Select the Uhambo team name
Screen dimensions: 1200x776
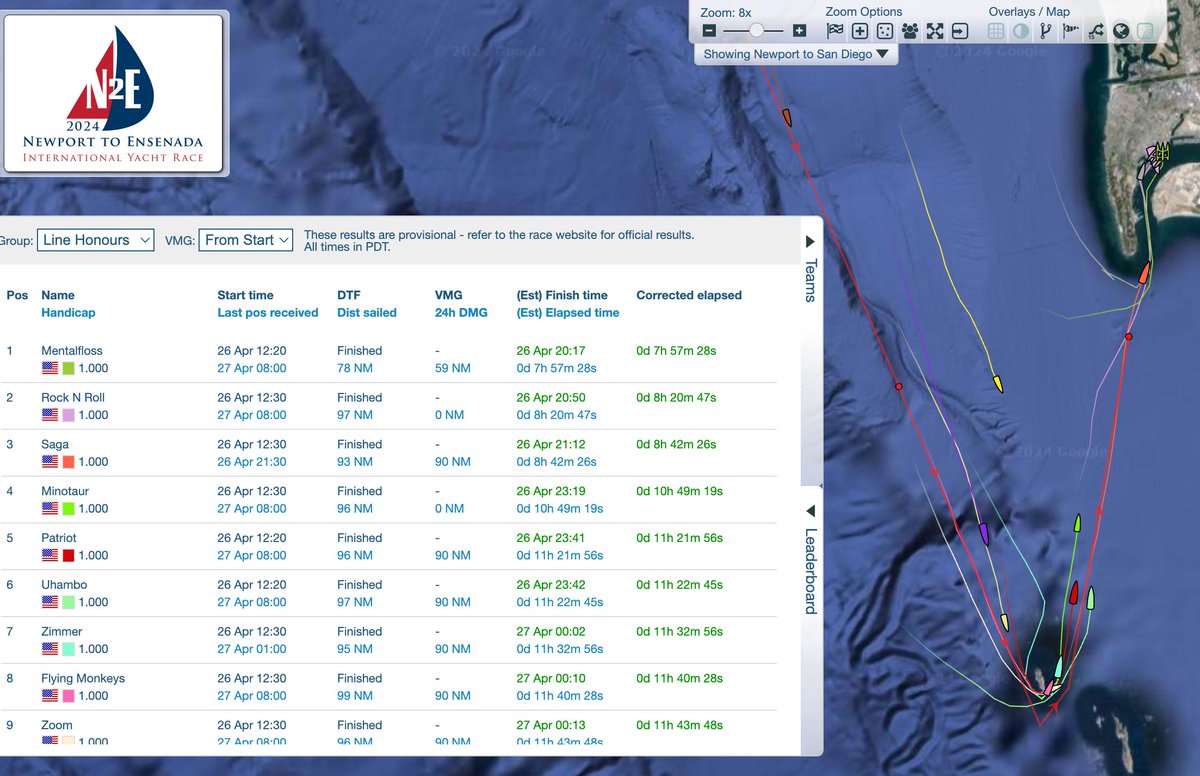tap(64, 585)
